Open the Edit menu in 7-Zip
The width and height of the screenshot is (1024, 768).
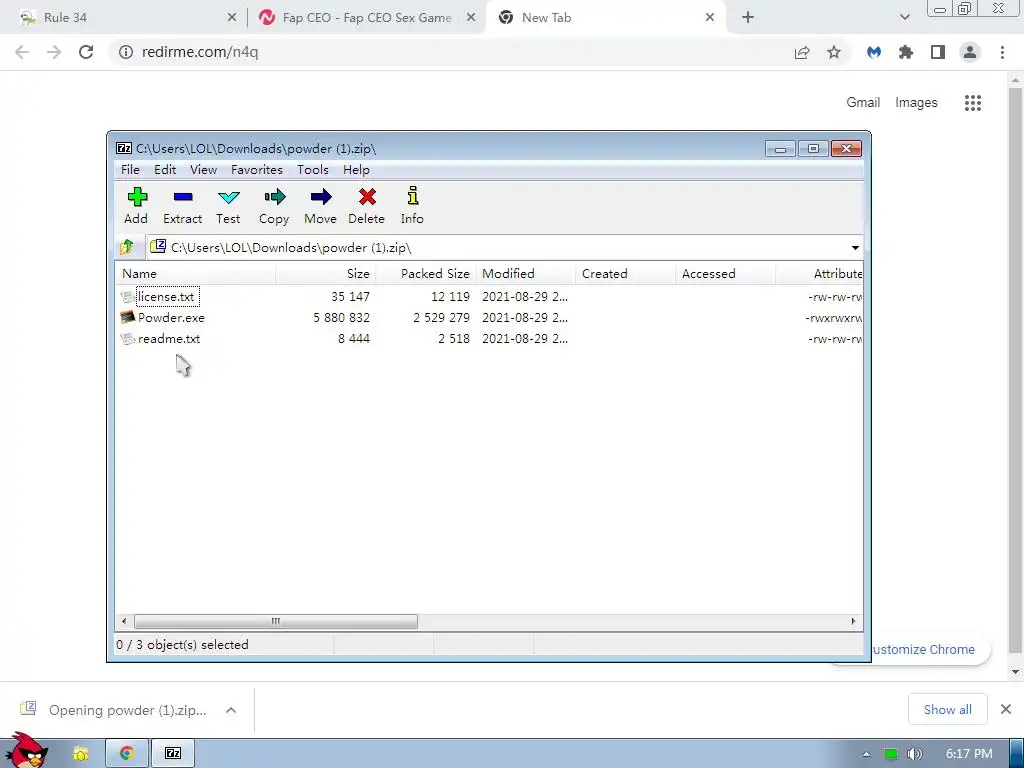coord(165,170)
